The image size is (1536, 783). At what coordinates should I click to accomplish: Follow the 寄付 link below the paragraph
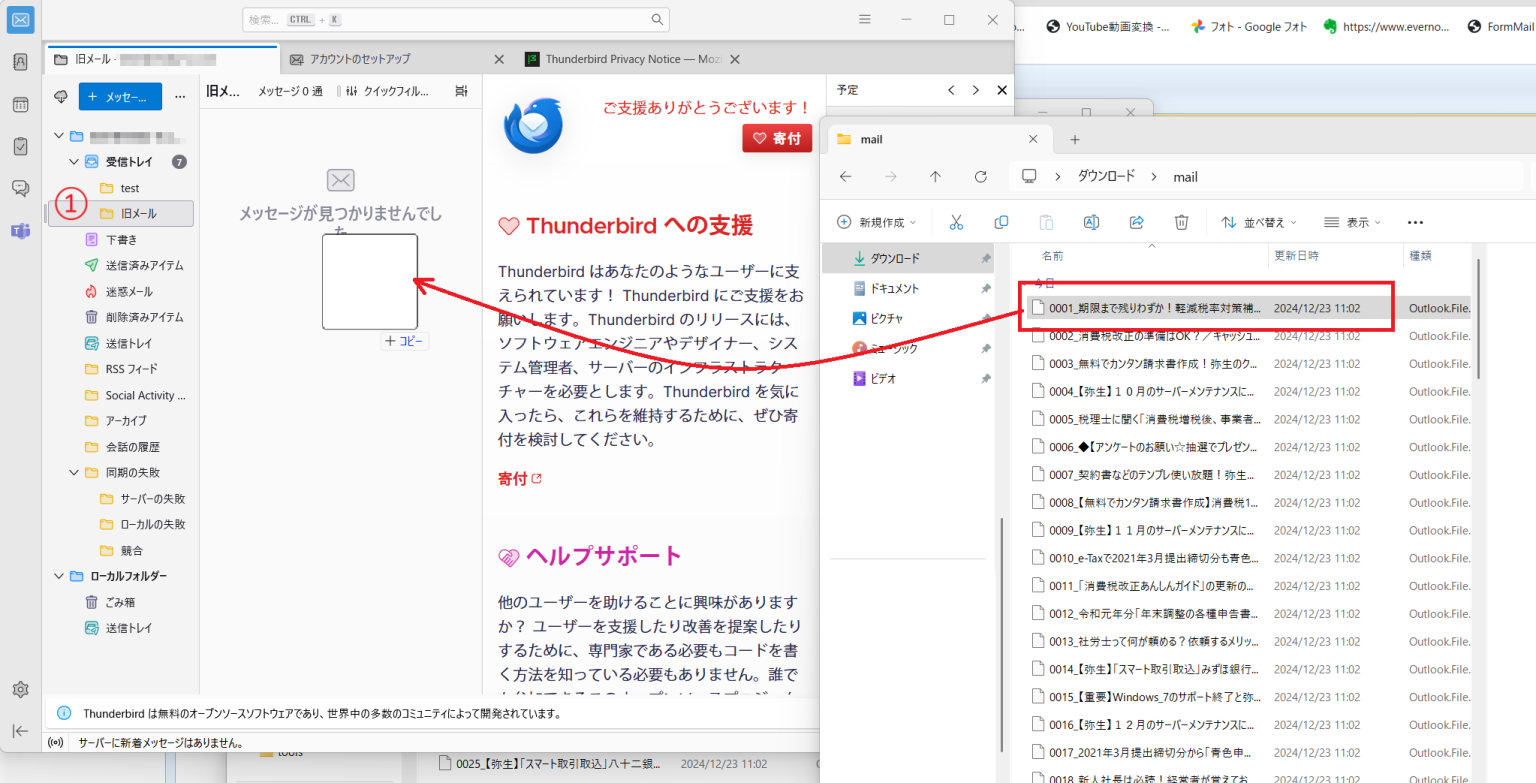(x=519, y=479)
